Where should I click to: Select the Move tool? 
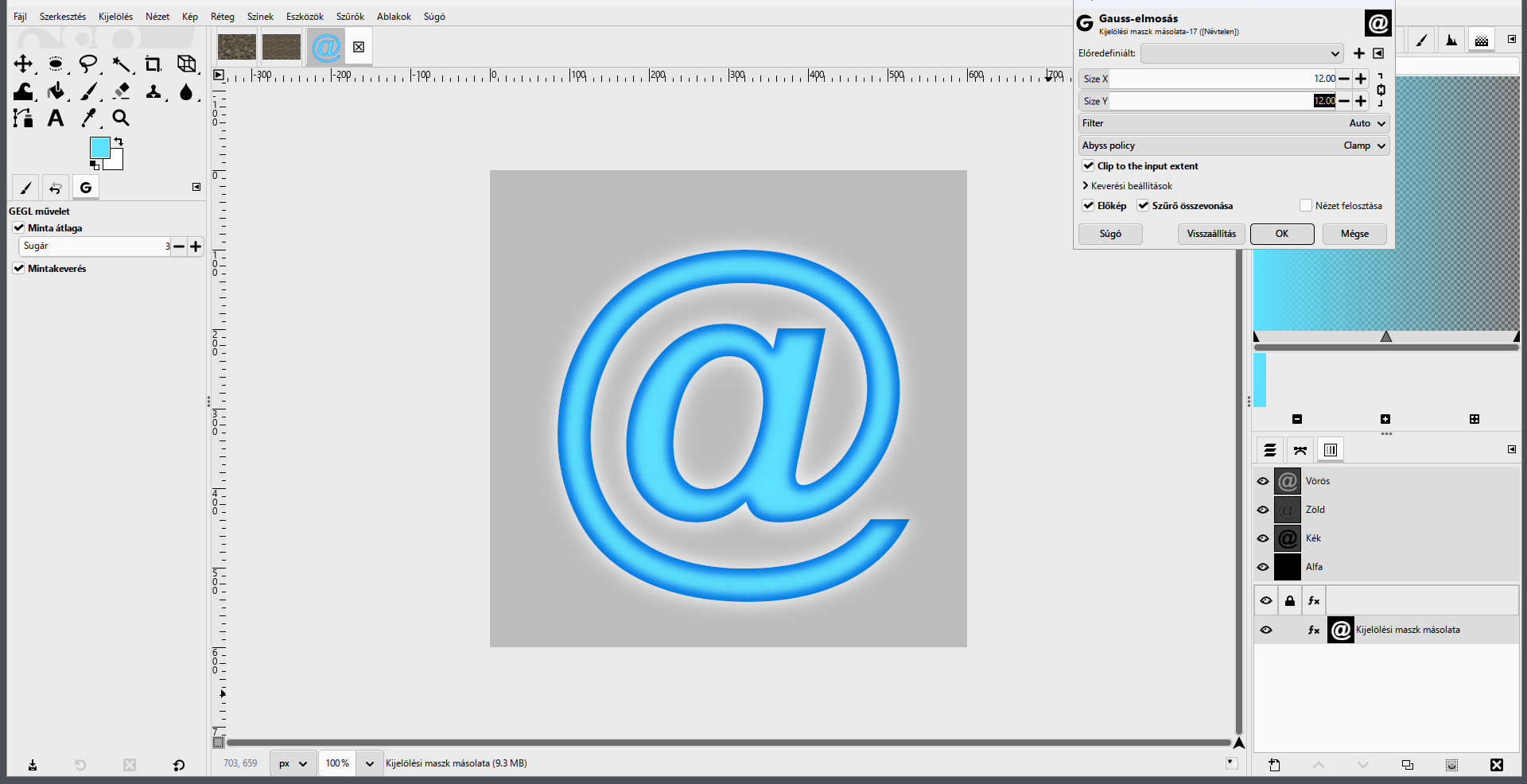[23, 64]
